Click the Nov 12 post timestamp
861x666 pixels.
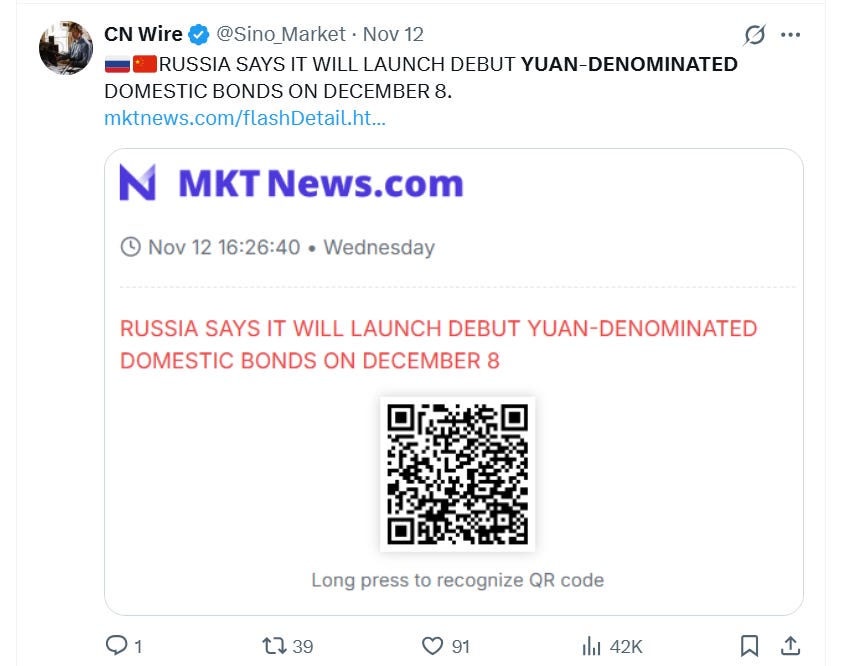click(393, 34)
